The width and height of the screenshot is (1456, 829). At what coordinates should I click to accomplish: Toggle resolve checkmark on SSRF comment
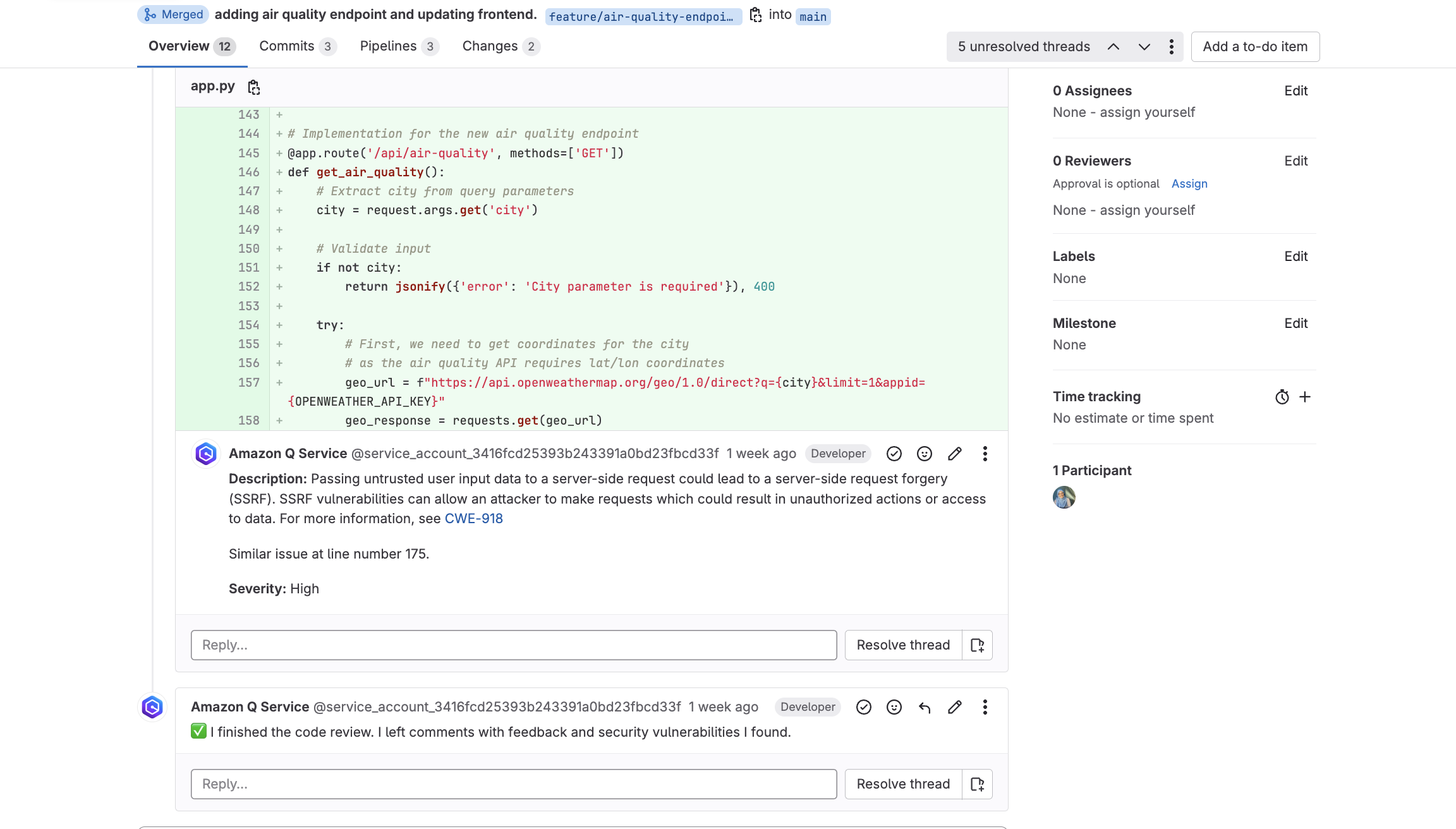click(x=894, y=454)
